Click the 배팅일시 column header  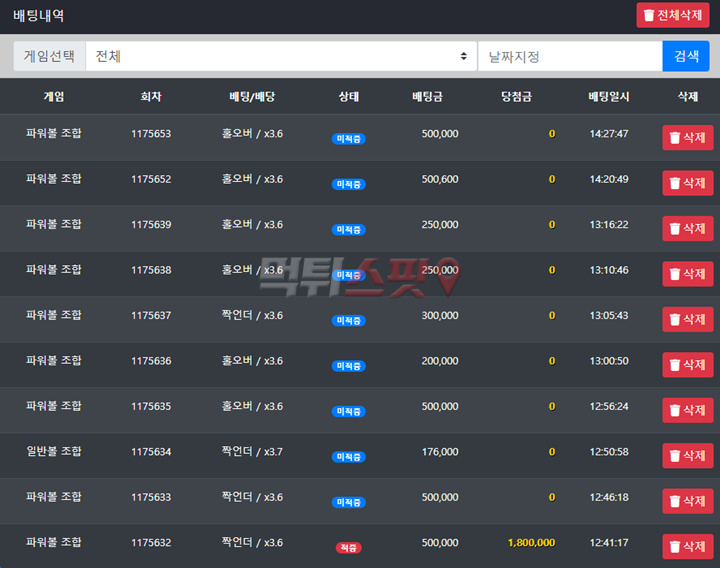[609, 96]
